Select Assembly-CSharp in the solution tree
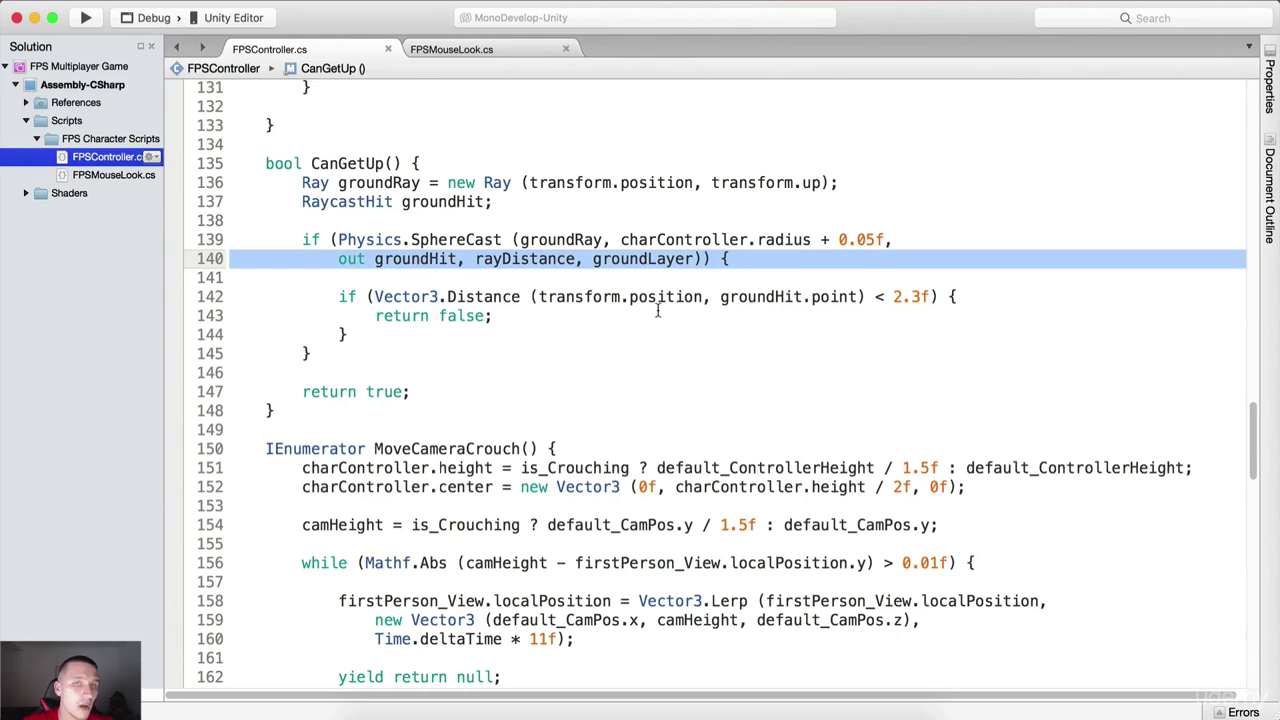Image resolution: width=1280 pixels, height=720 pixels. 82,85
